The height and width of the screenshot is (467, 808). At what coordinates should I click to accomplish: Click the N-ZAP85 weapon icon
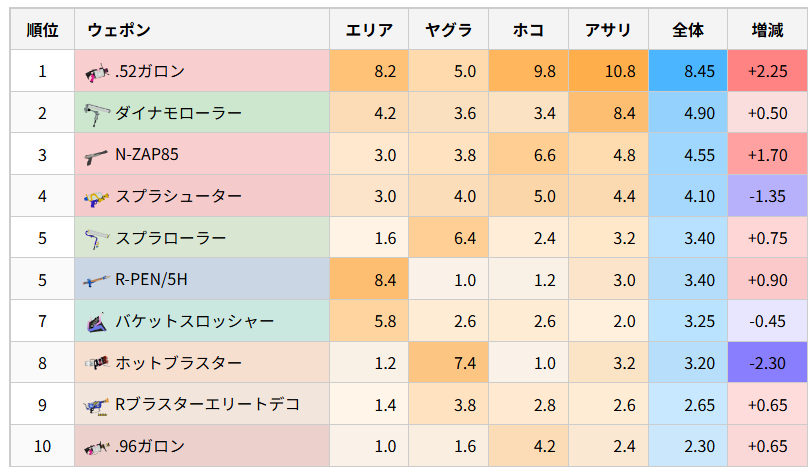96,156
